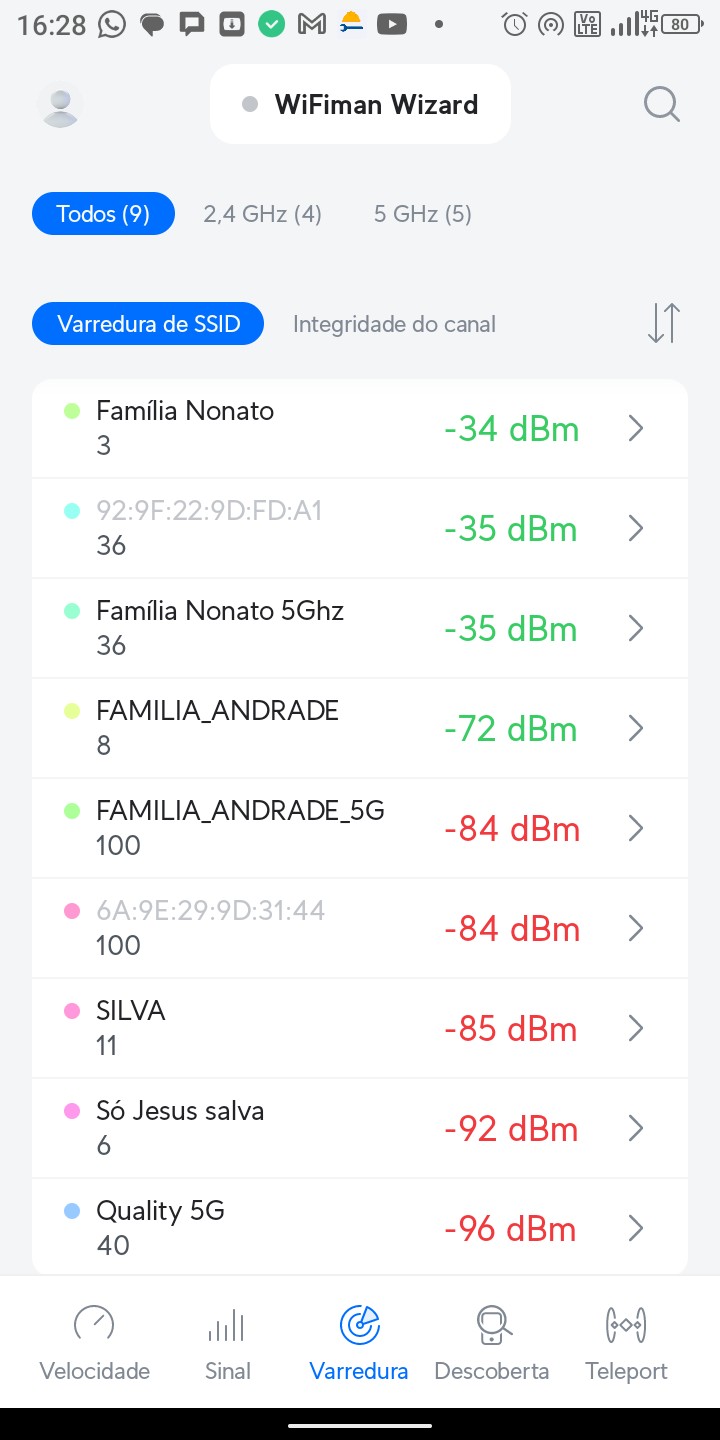Expand FAMILIA_ANDRADE_5G details chevron

point(635,829)
